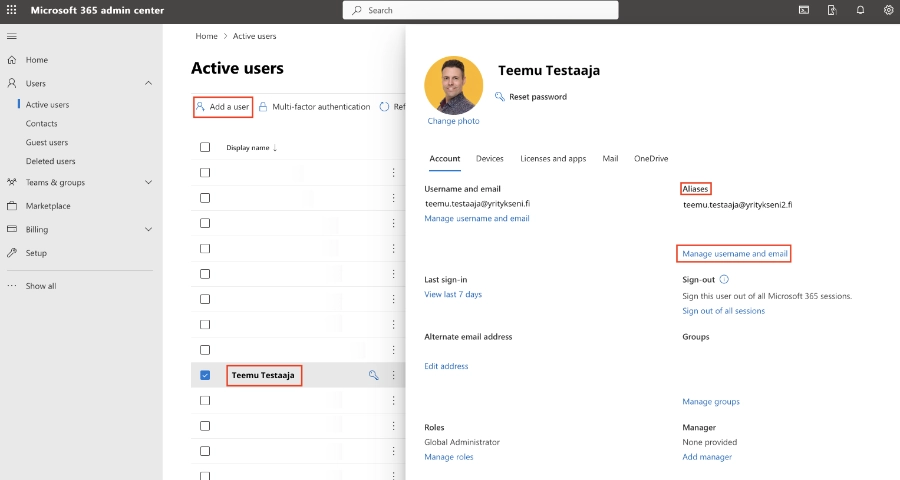
Task: Switch to the Account tab
Action: coord(445,158)
